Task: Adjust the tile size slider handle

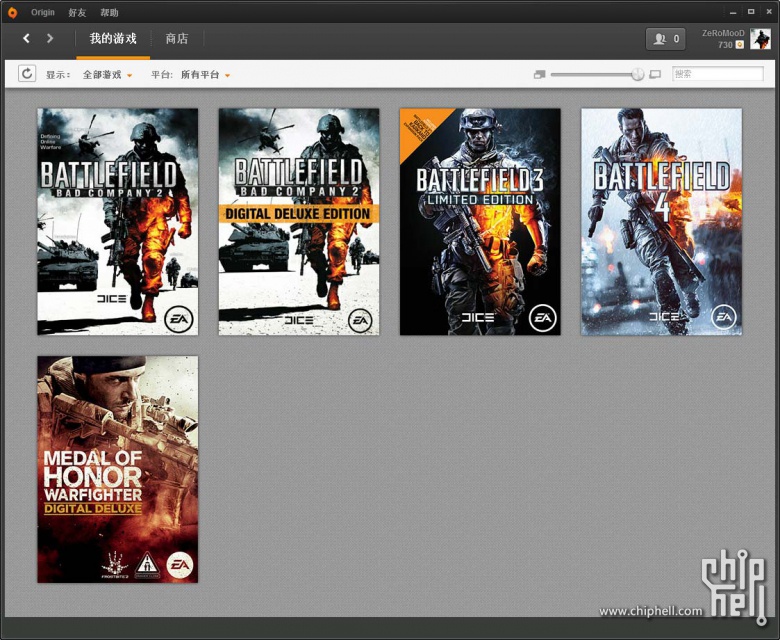Action: 637,75
